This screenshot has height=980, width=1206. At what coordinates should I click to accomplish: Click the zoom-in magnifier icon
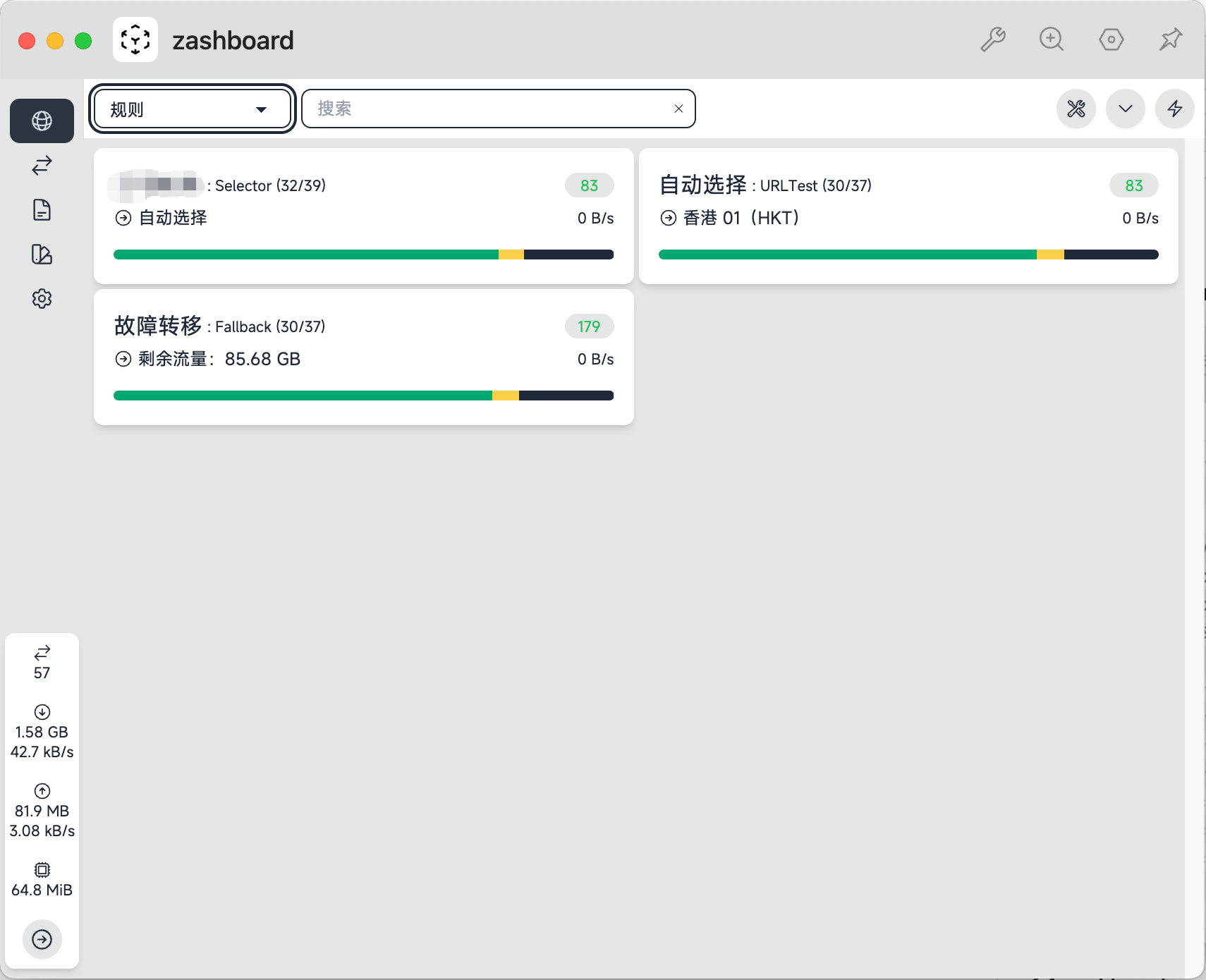click(1052, 39)
